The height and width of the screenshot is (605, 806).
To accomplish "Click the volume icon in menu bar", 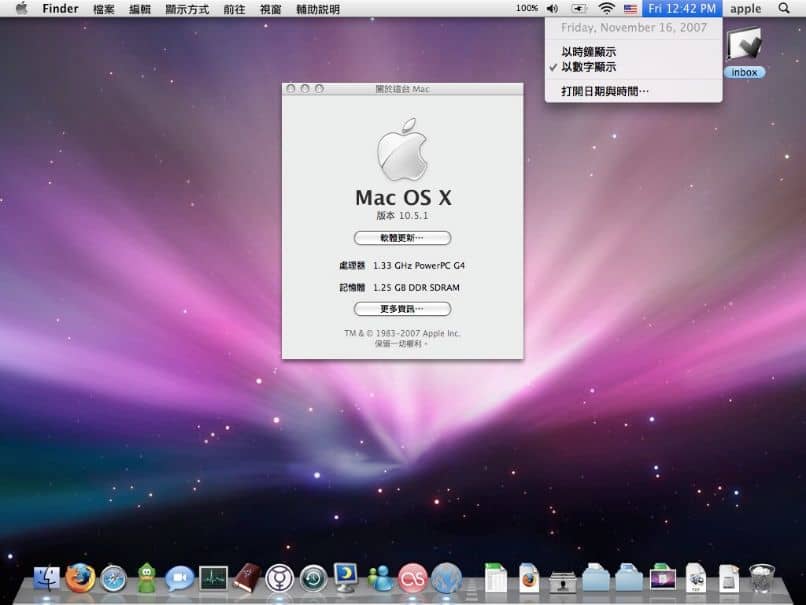I will click(x=553, y=8).
